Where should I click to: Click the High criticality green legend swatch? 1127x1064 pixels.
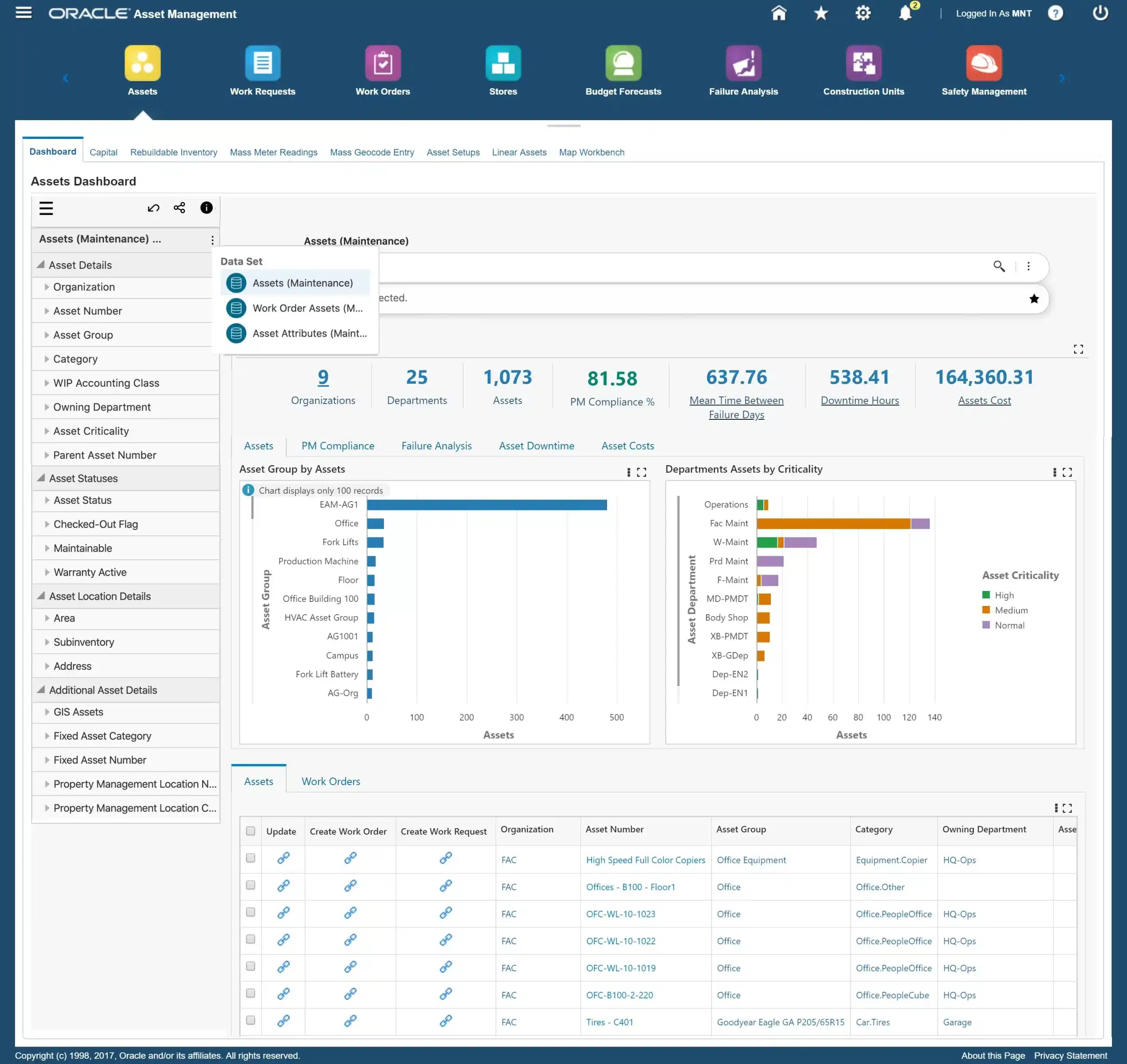tap(986, 594)
